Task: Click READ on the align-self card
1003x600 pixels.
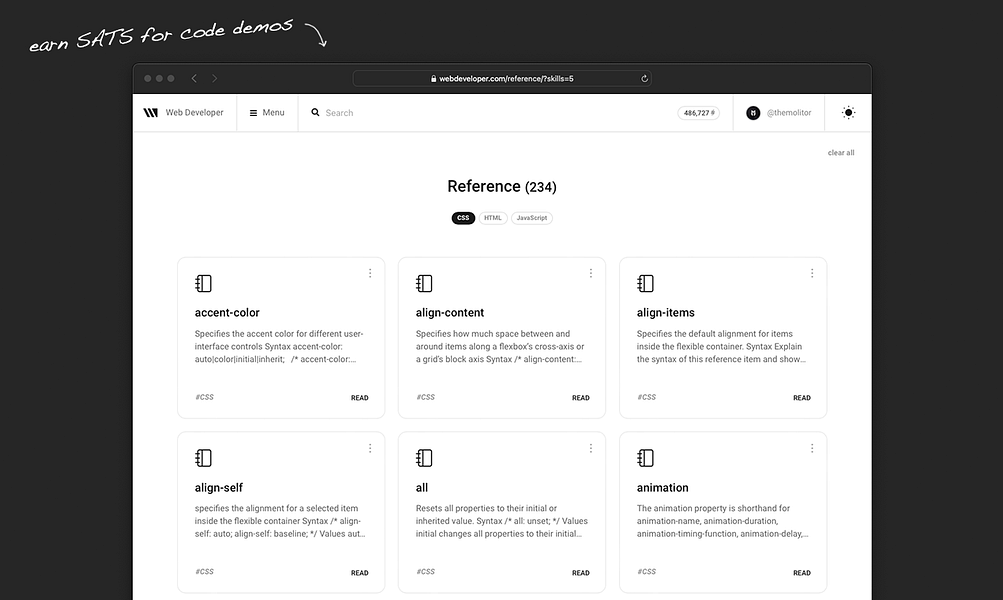Action: 359,572
